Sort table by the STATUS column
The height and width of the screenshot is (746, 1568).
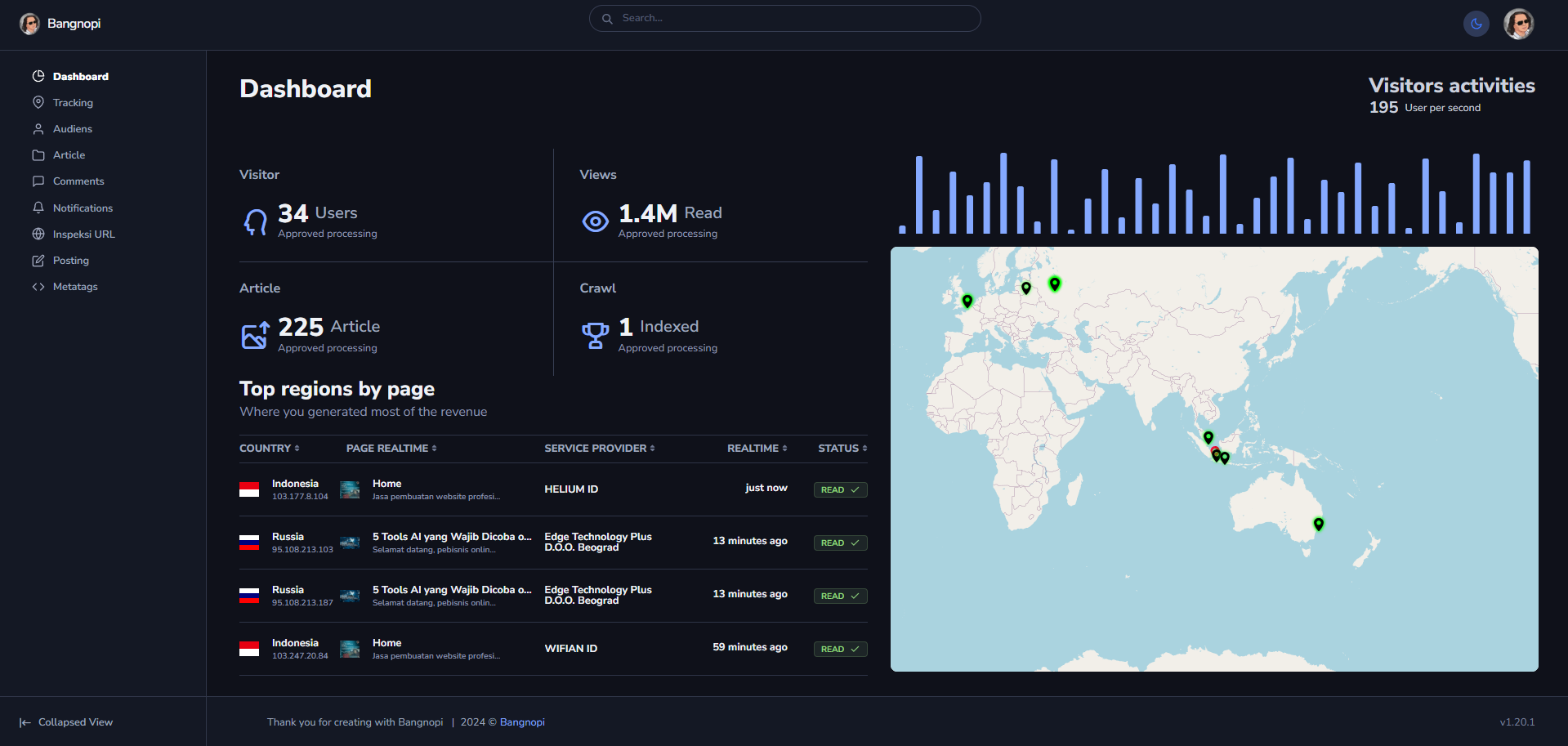(842, 449)
